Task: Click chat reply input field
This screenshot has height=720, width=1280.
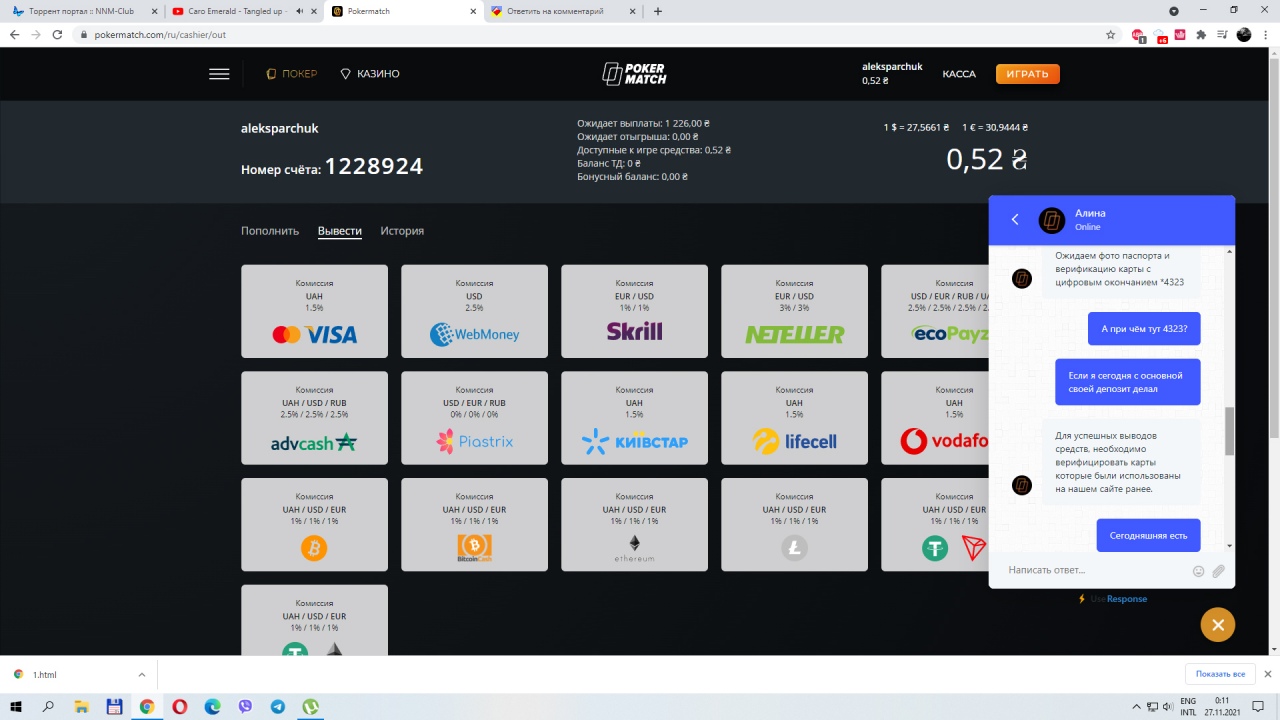Action: (1096, 570)
